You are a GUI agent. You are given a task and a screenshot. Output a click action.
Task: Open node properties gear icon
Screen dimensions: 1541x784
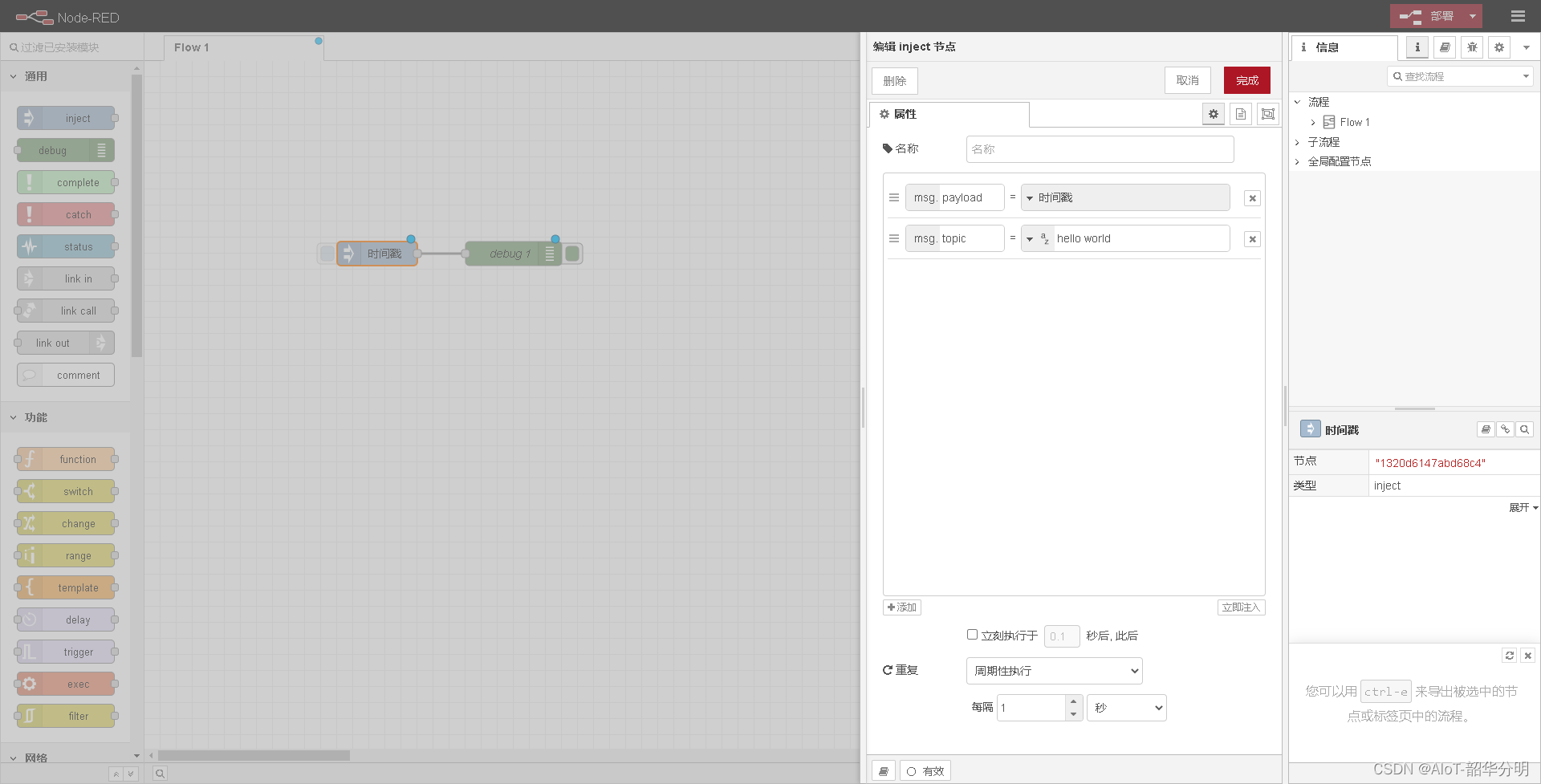tap(1214, 114)
